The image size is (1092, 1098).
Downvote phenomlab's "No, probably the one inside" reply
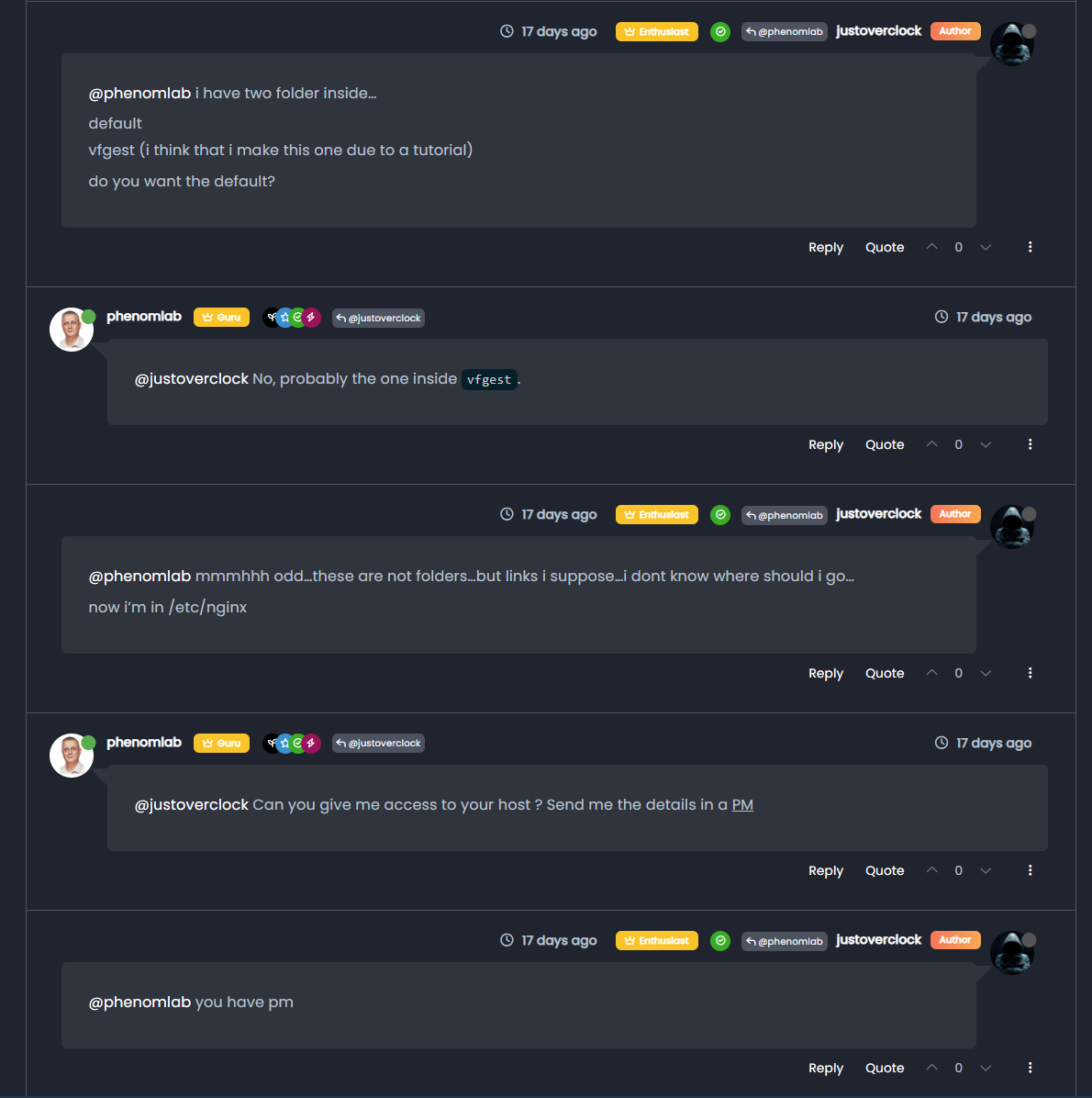pos(986,444)
